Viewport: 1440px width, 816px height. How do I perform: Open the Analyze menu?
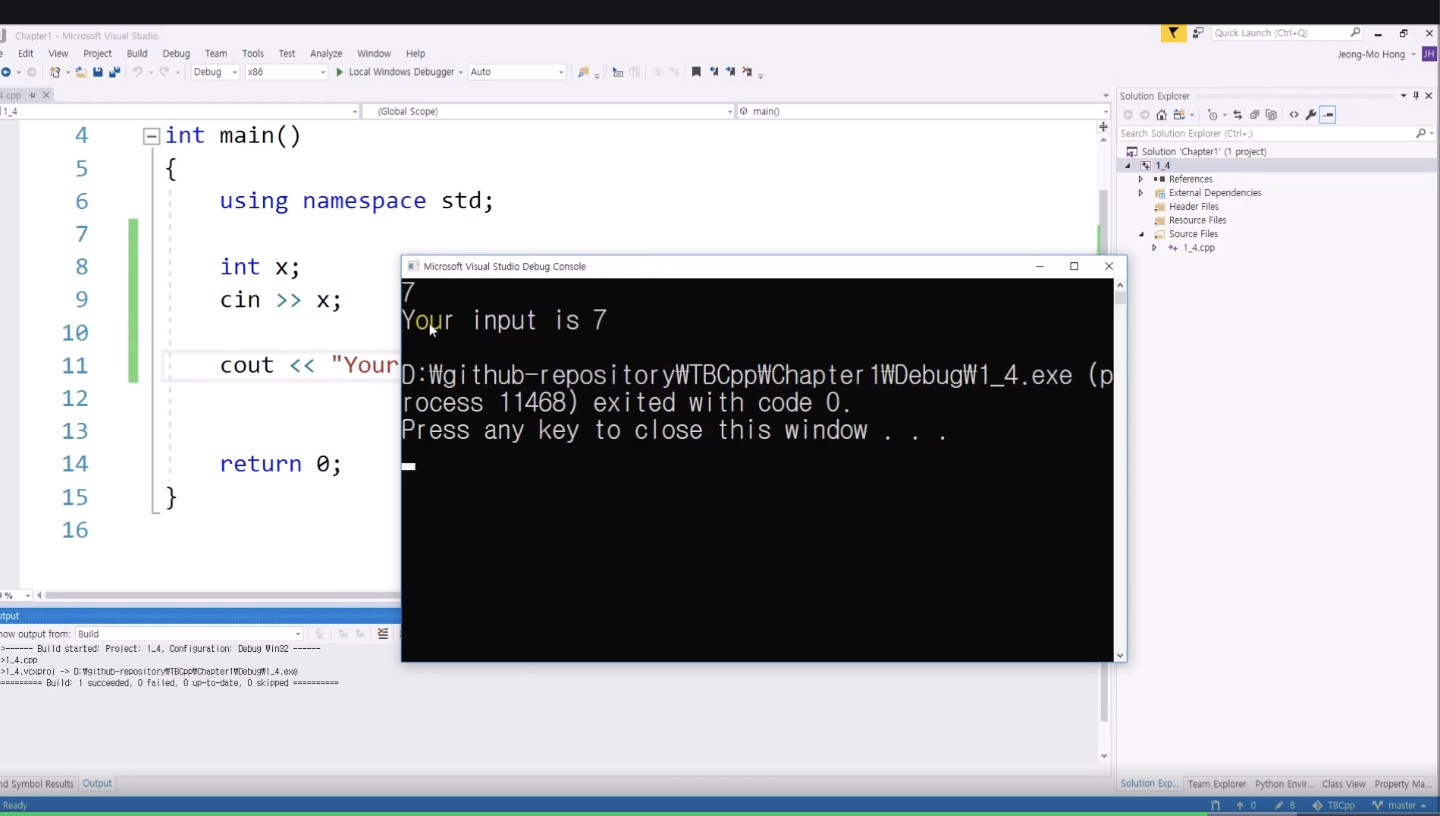click(x=326, y=54)
